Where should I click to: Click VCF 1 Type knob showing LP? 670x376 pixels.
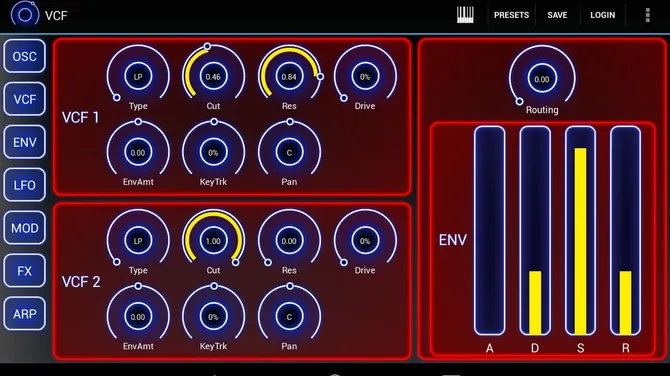(138, 76)
